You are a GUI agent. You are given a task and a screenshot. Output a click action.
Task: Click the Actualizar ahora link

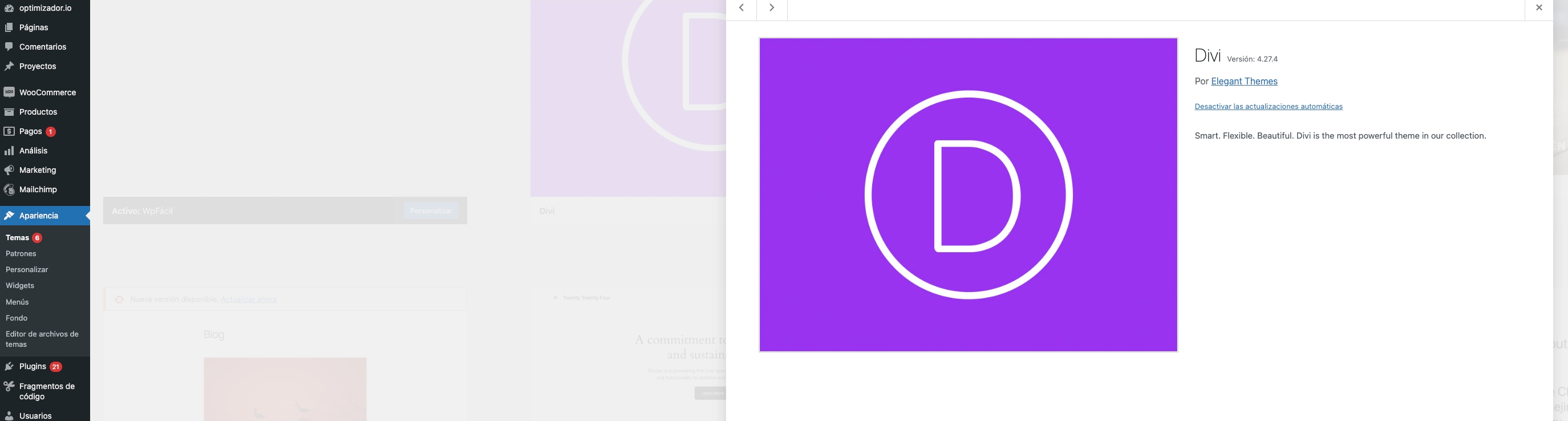pos(248,299)
